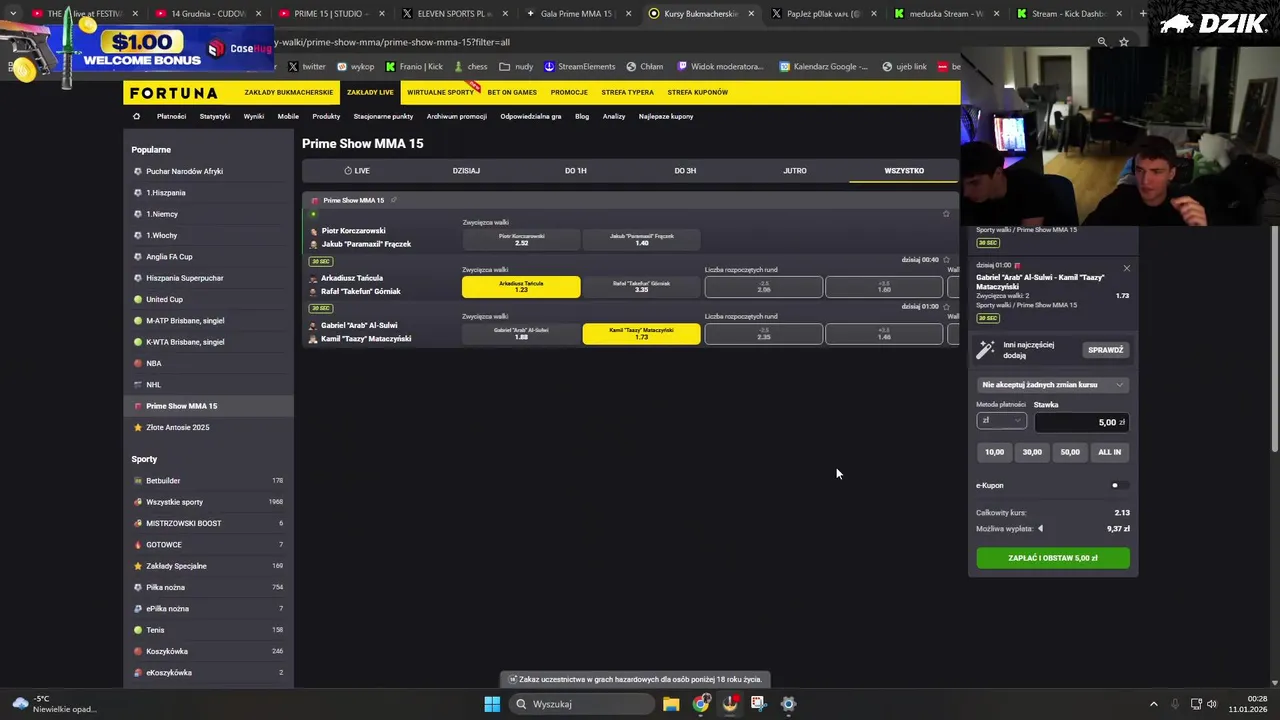This screenshot has width=1280, height=720.
Task: Star the Tańcula vs Górniak fight
Action: (x=946, y=260)
